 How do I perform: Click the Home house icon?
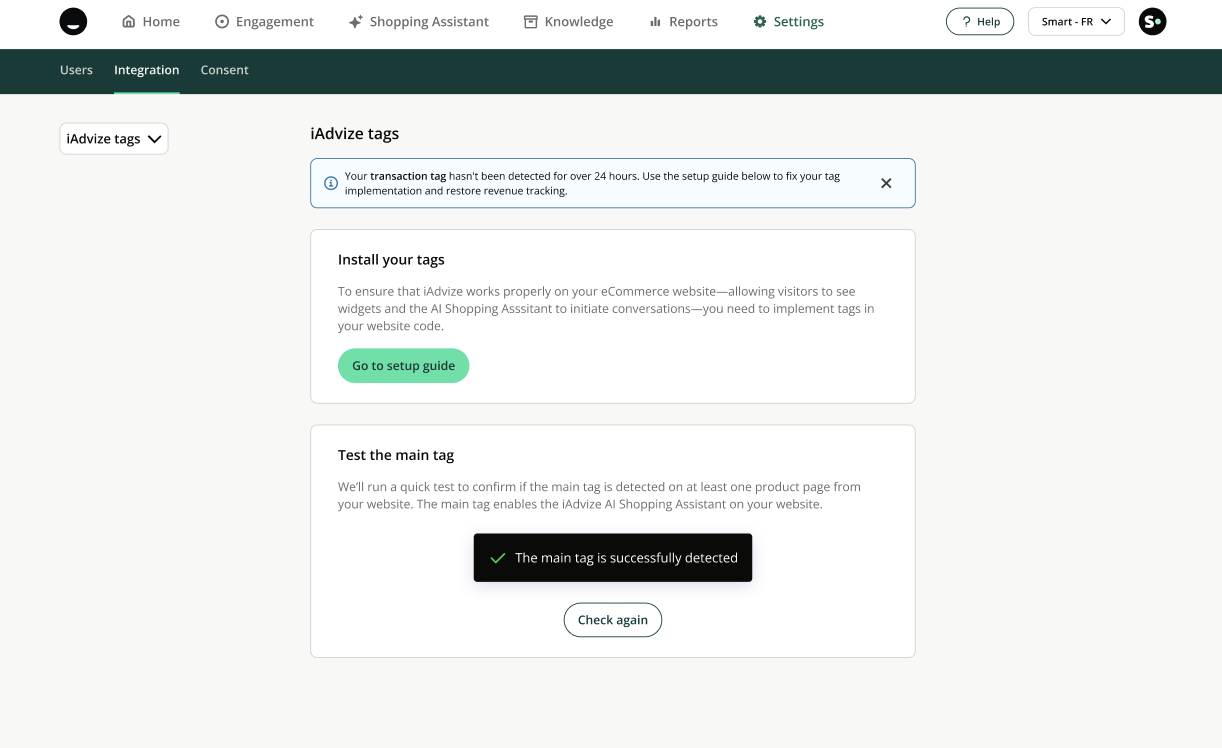coord(128,22)
